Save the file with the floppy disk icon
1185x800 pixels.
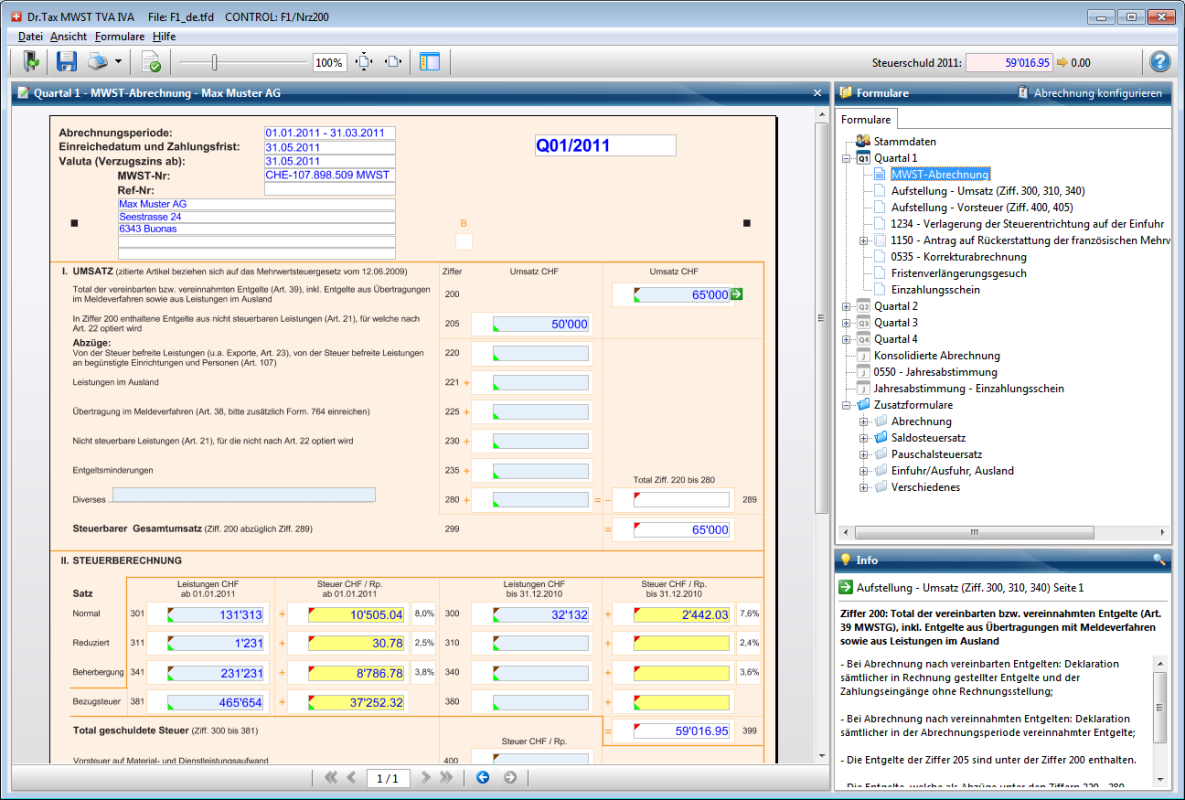(x=67, y=62)
